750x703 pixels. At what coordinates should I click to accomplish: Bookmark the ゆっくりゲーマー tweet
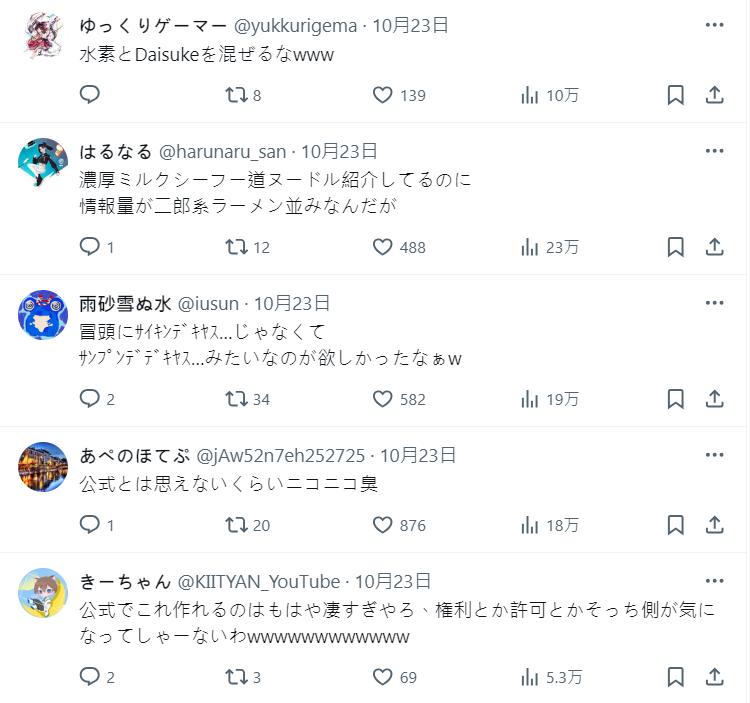675,95
